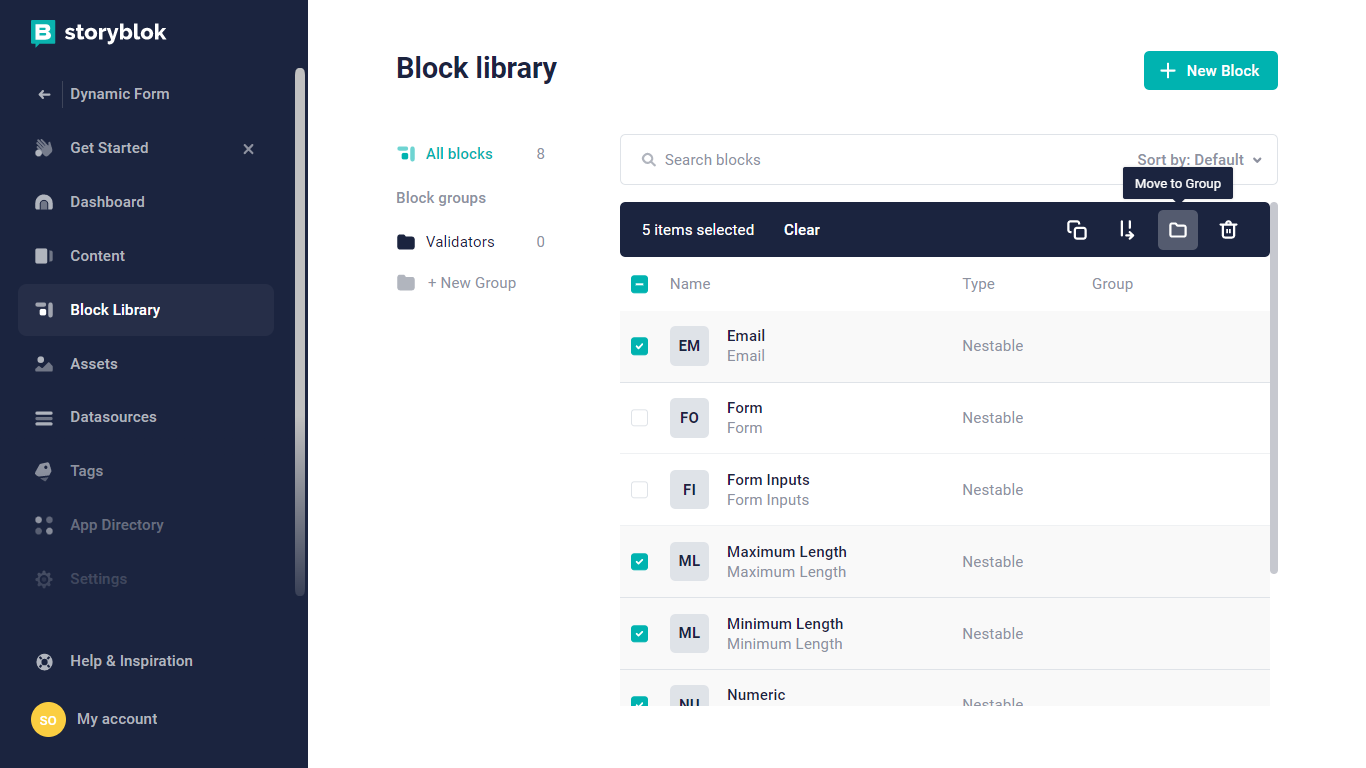This screenshot has height=768, width=1366.
Task: Click the EM block thumbnail
Action: [689, 346]
